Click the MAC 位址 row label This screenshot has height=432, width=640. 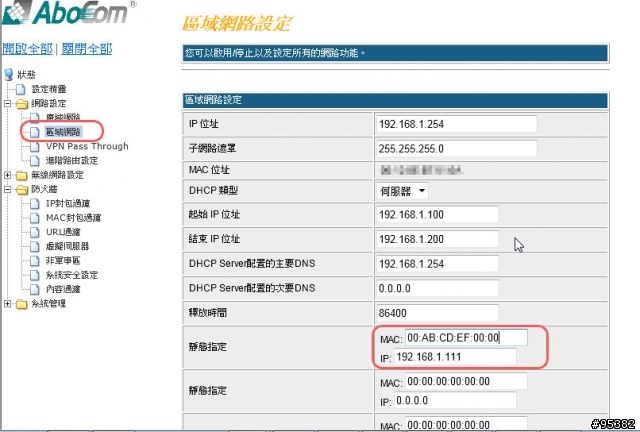pyautogui.click(x=209, y=170)
